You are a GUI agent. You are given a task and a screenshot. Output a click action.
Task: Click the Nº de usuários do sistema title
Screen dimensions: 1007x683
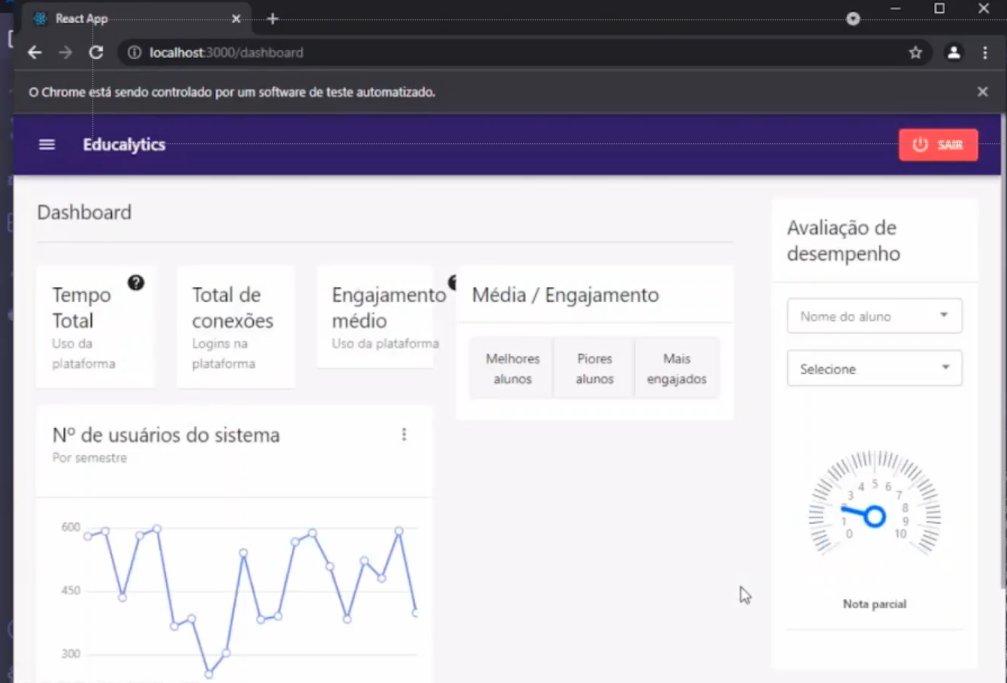tap(166, 435)
